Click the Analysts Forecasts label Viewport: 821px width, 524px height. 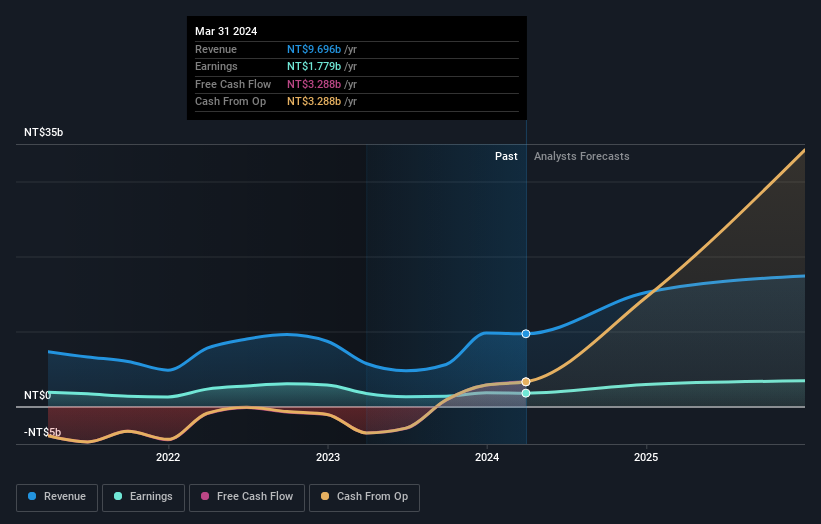click(582, 157)
